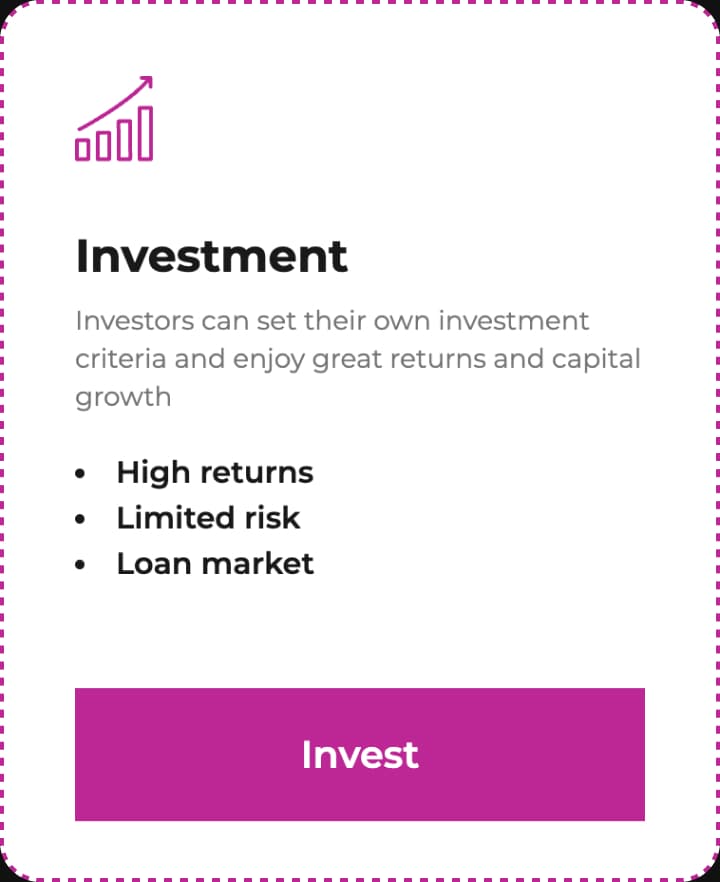Click the bullet dot beside High returns
The width and height of the screenshot is (720, 882).
81,473
